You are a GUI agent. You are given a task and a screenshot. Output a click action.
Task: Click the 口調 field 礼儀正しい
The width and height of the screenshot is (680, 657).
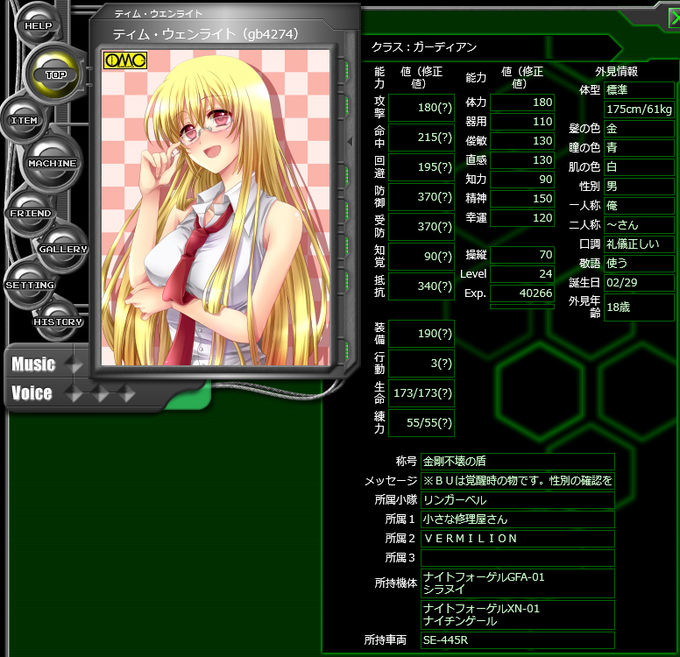tap(639, 244)
